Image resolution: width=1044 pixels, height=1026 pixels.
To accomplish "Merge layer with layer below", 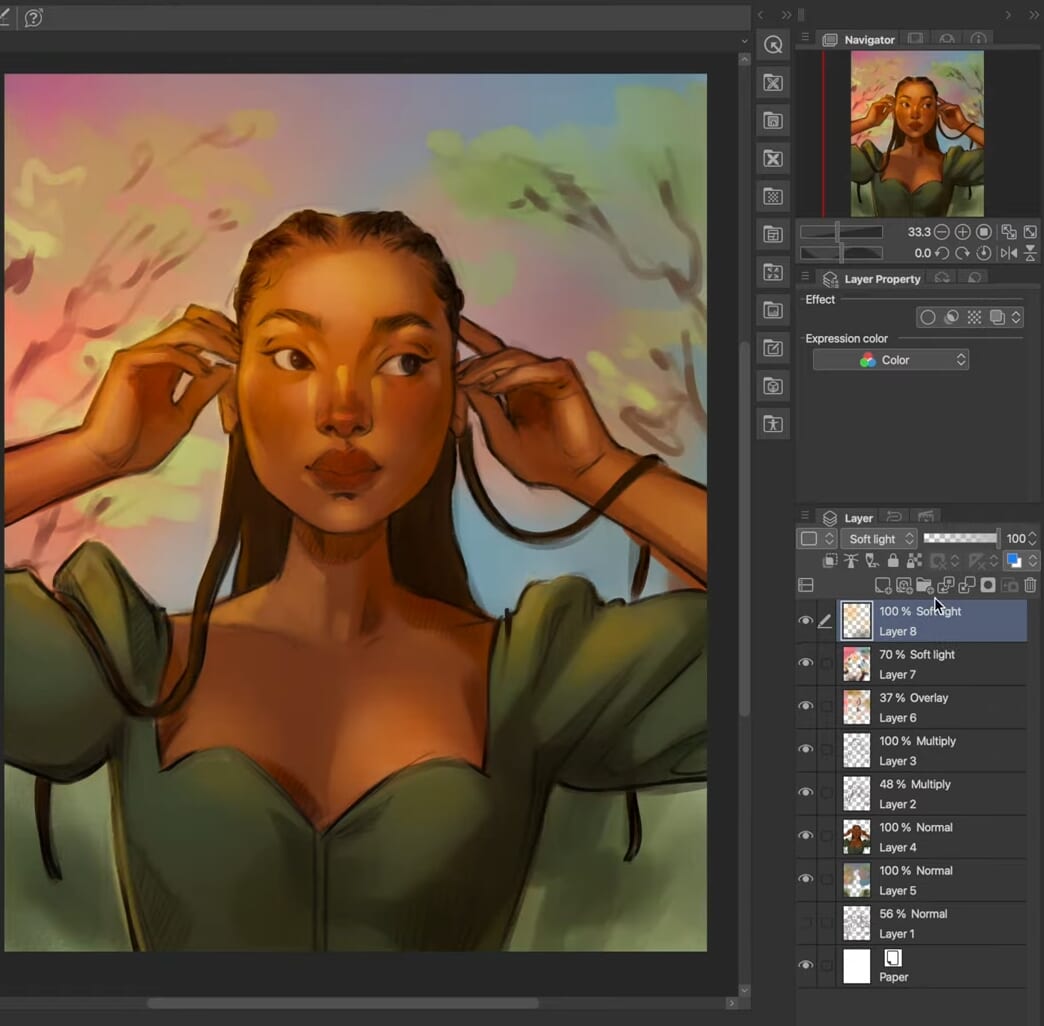I will pyautogui.click(x=967, y=585).
